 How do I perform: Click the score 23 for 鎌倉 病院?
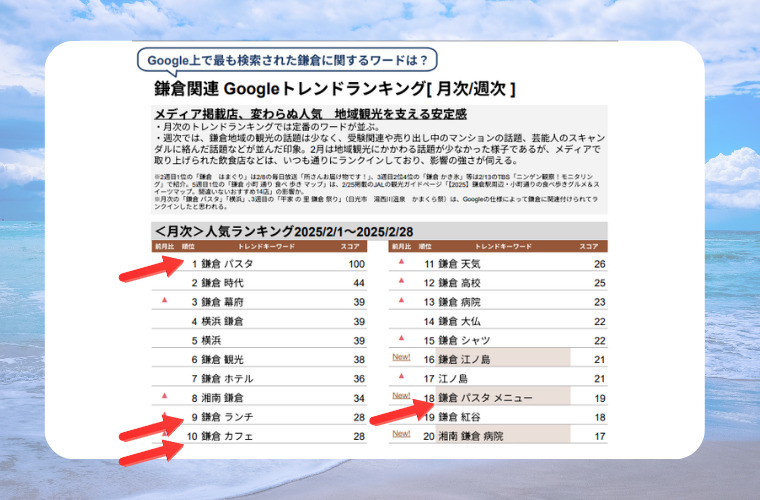pyautogui.click(x=600, y=302)
